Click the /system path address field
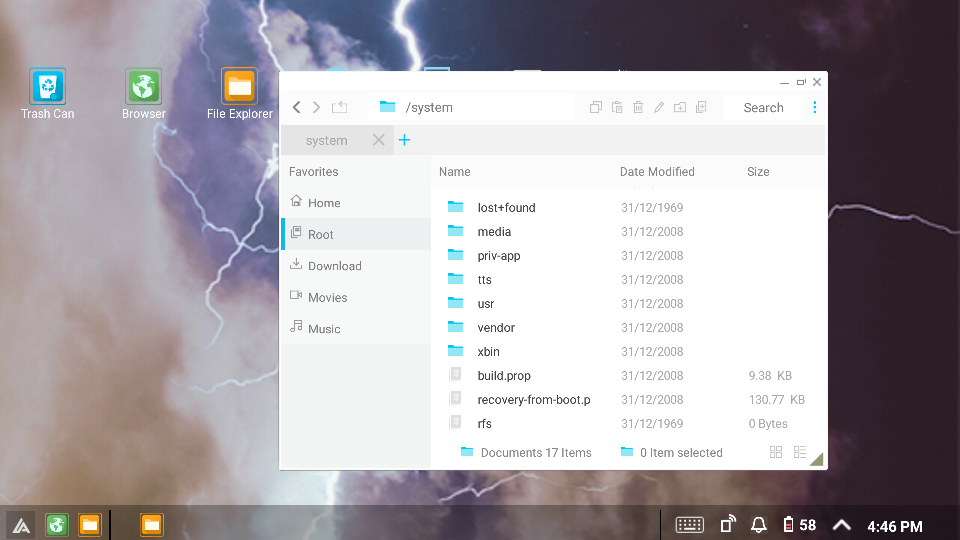Screen dimensions: 960x540 point(470,107)
